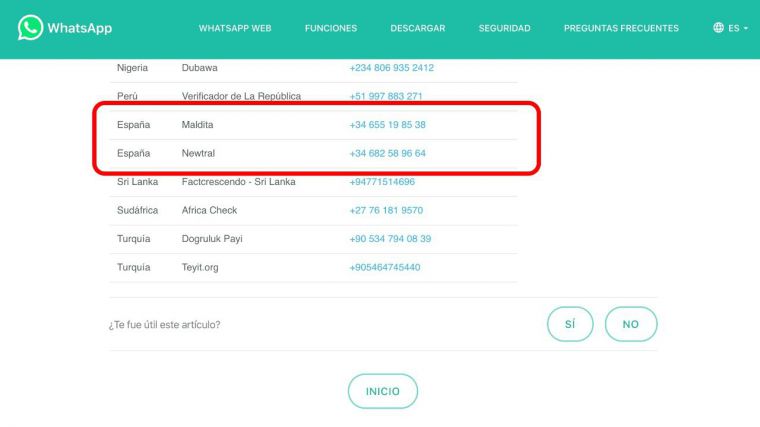Click the WhatsApp wordmark text
The height and width of the screenshot is (427, 760).
pos(79,28)
